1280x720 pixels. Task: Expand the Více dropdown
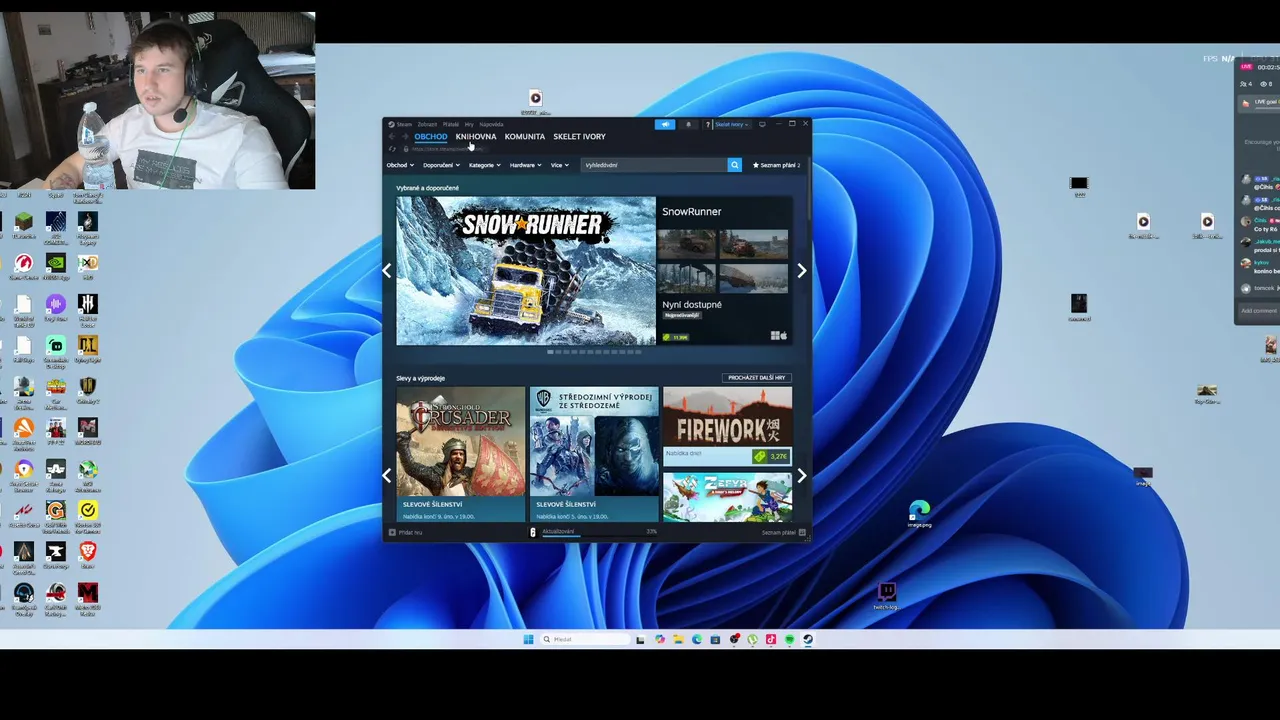click(x=560, y=165)
